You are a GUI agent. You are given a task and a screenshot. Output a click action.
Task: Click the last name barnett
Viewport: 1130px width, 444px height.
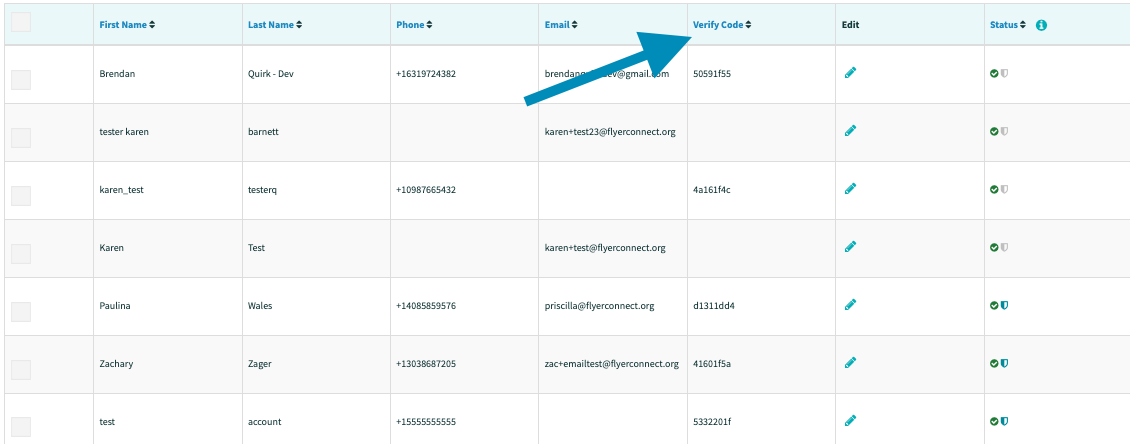pyautogui.click(x=263, y=132)
